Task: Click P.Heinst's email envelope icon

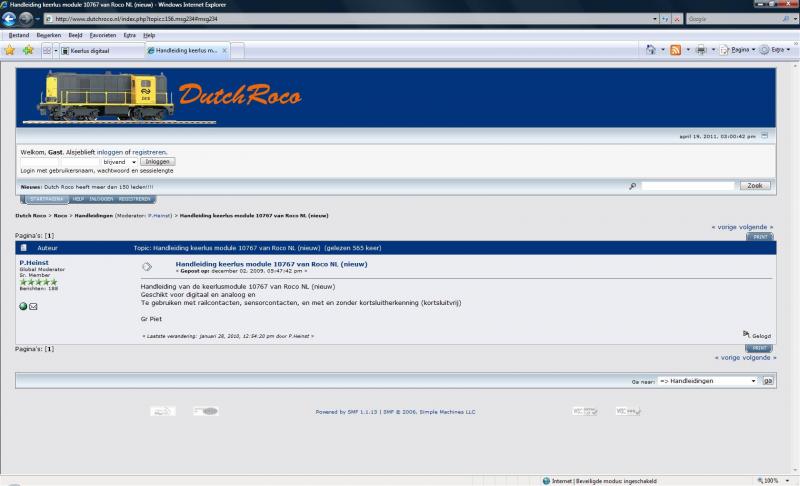Action: [x=33, y=306]
